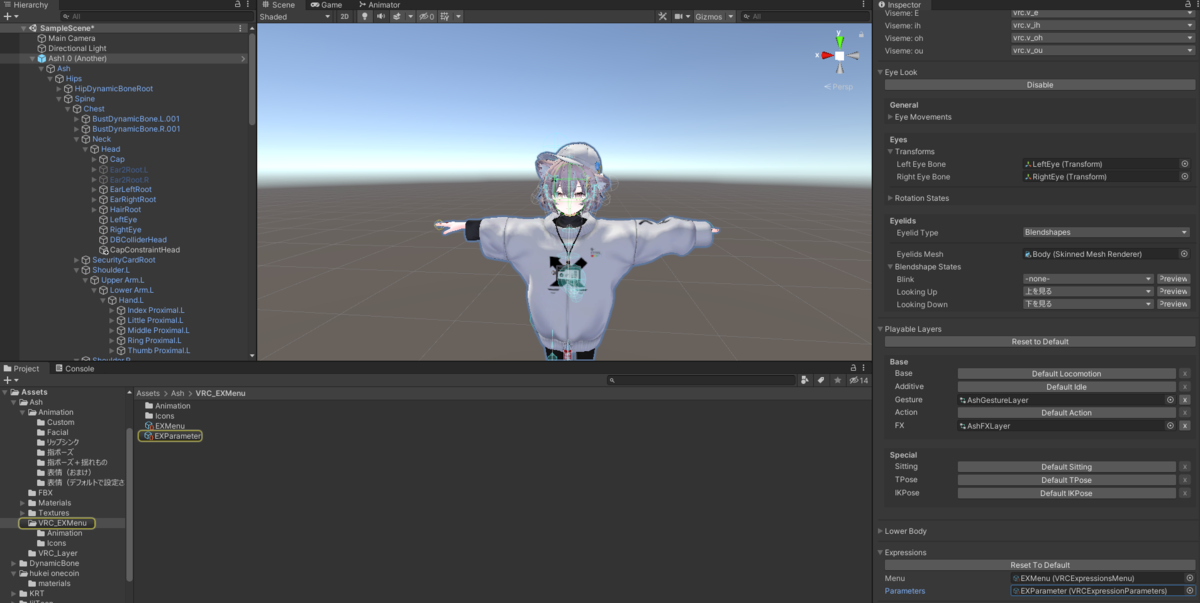The width and height of the screenshot is (1200, 603).
Task: Switch to the Game tab
Action: [326, 5]
